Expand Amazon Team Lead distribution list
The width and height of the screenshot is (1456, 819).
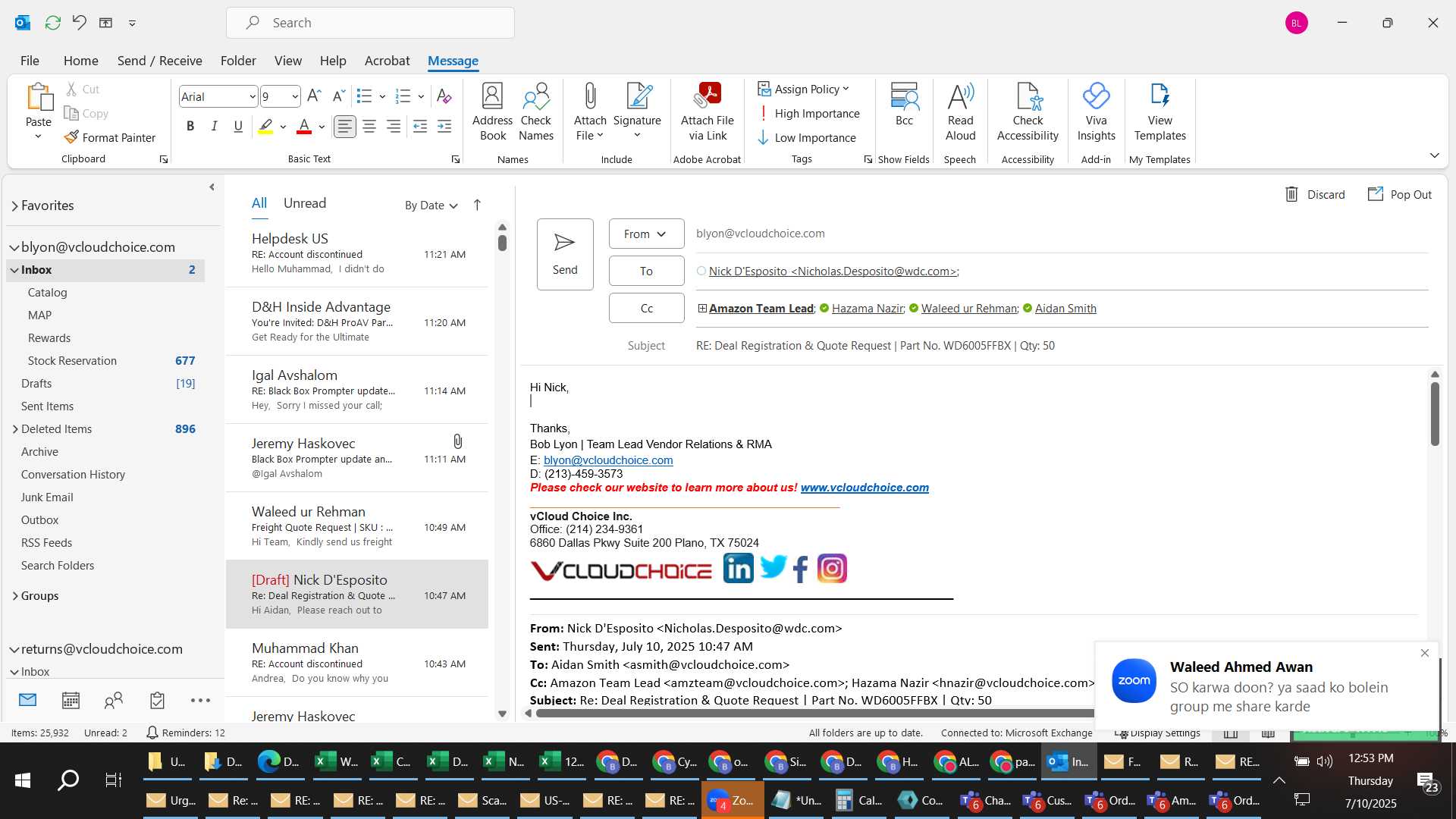[x=702, y=309]
